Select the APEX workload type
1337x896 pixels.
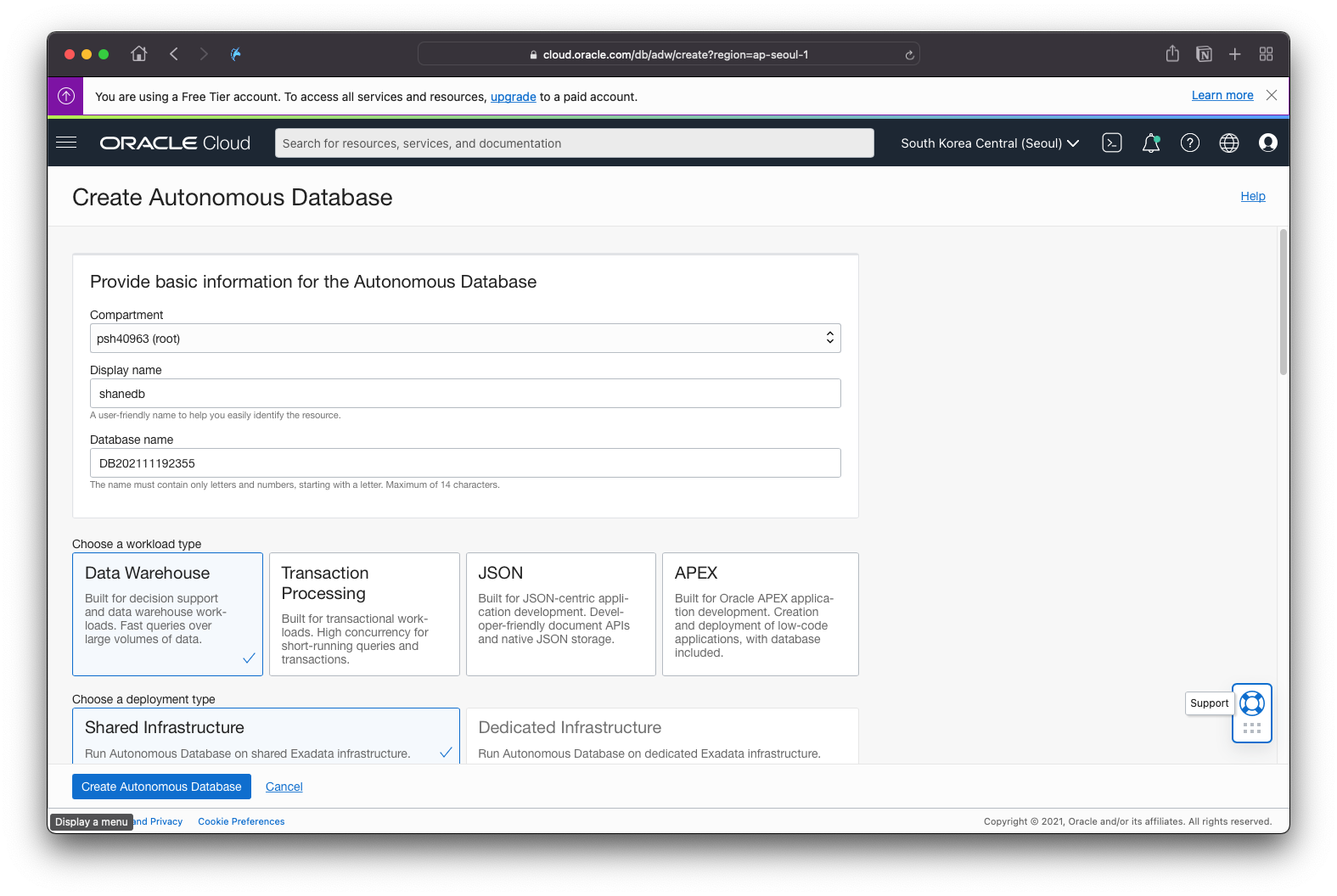(761, 614)
